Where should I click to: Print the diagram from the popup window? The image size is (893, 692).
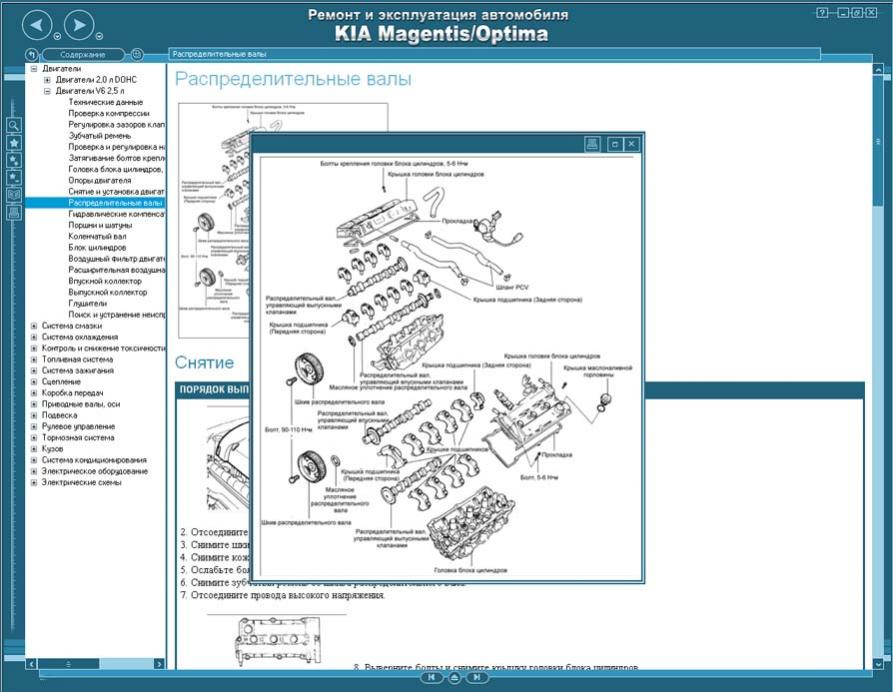[592, 144]
